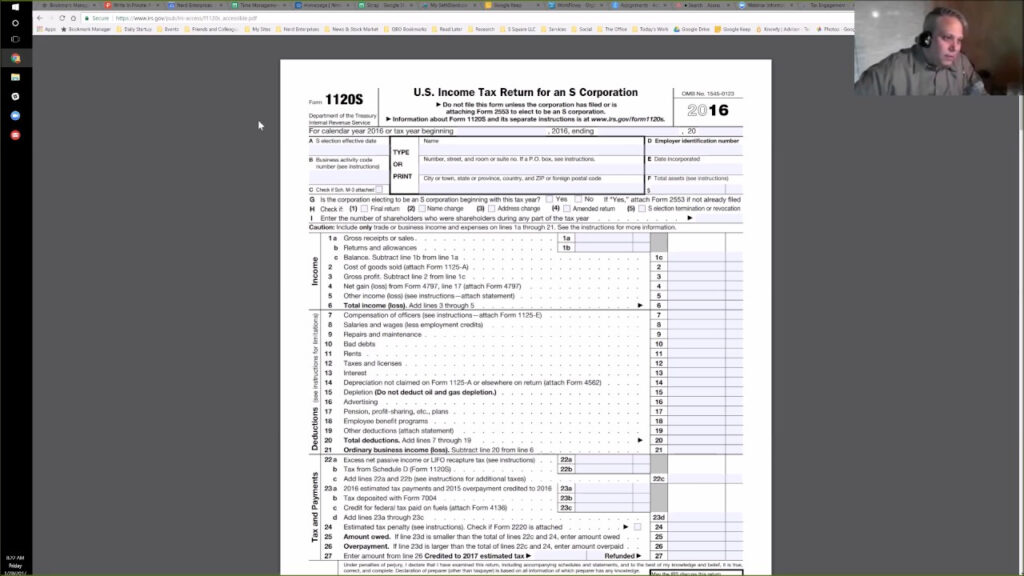
Task: Check the Sch. M-3 attached box
Action: point(379,189)
